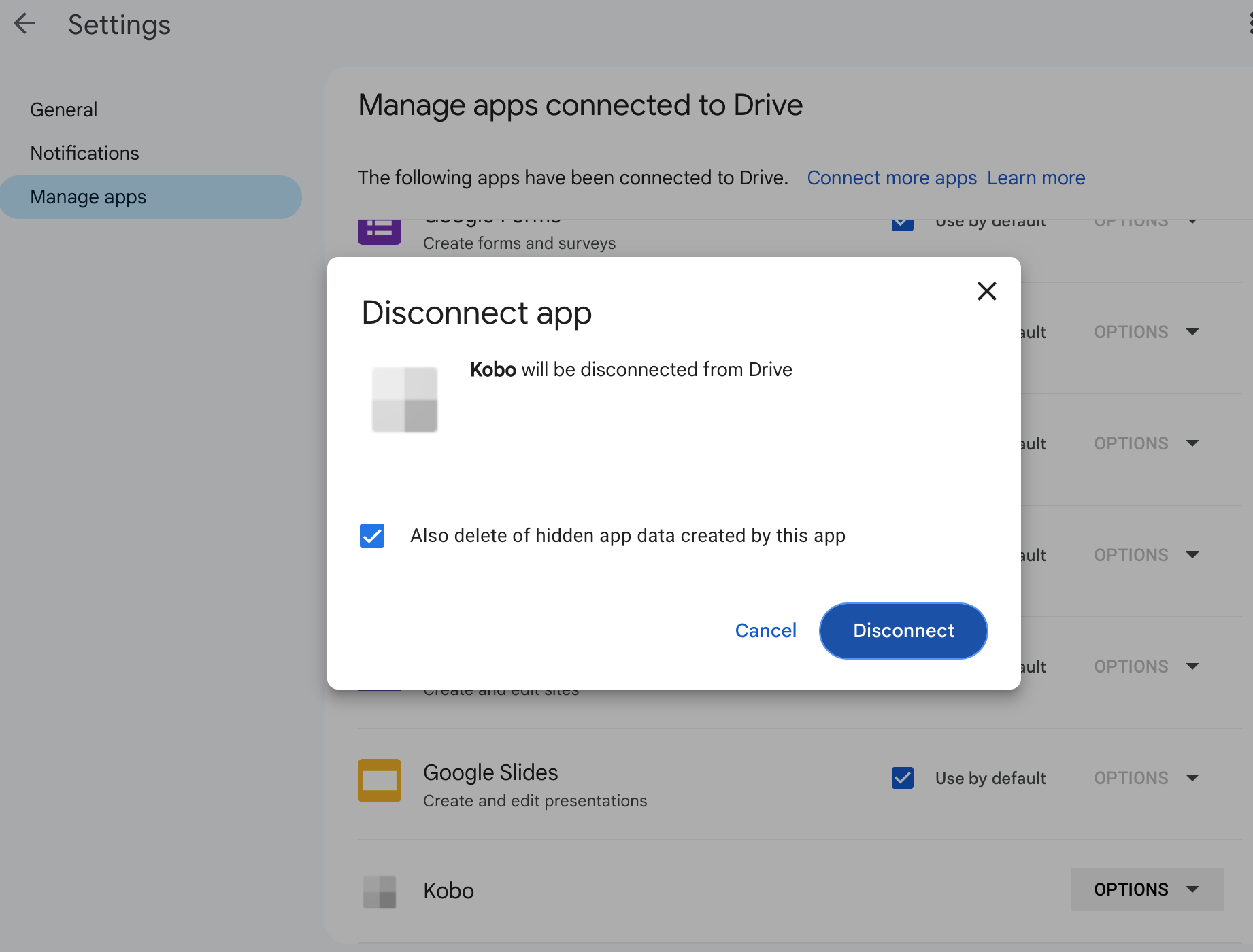Expand the OPTIONS dropdown just below Google Forms
Image resolution: width=1253 pixels, height=952 pixels.
point(1147,332)
